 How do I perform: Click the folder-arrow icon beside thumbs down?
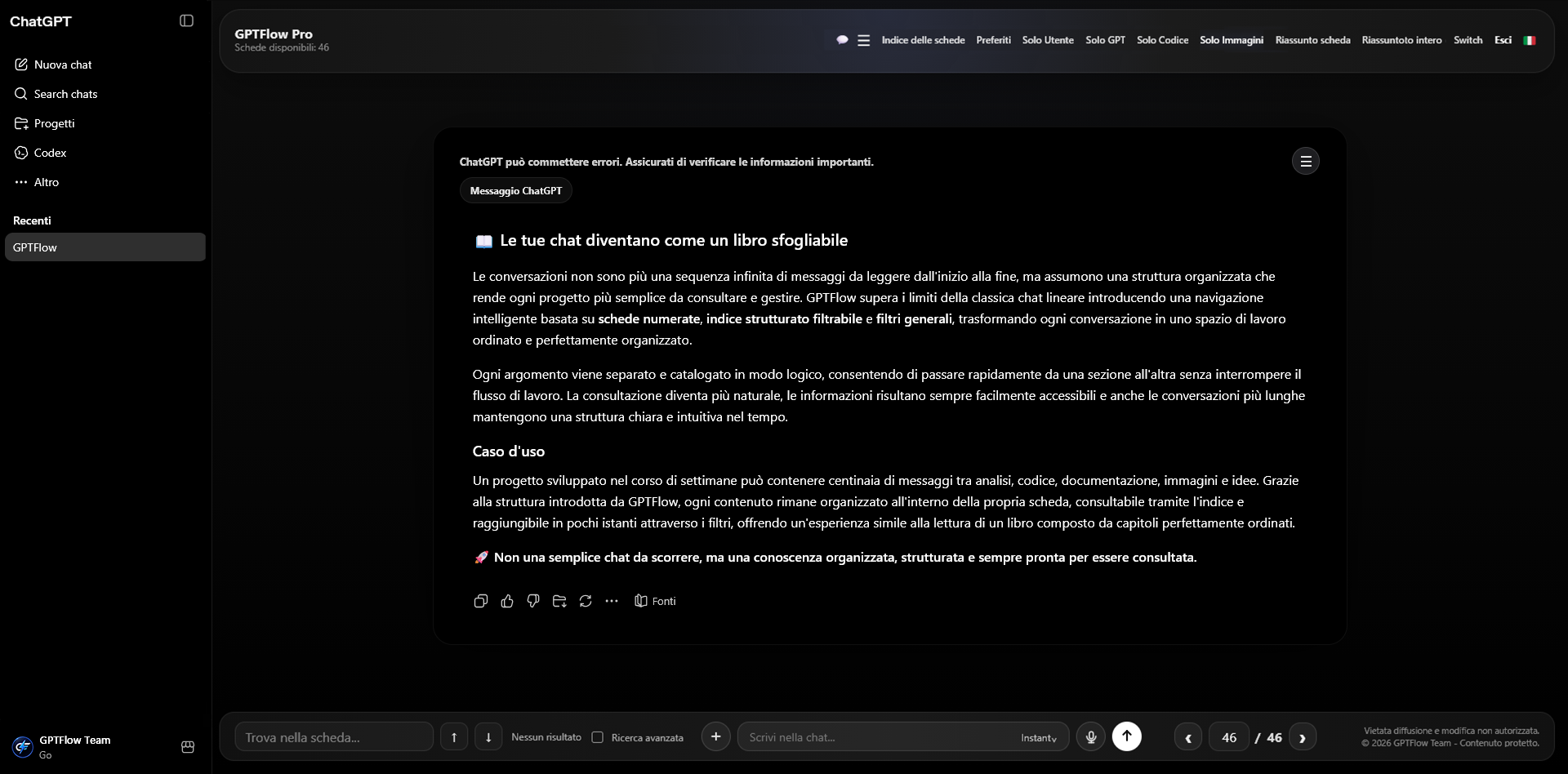pyautogui.click(x=559, y=601)
